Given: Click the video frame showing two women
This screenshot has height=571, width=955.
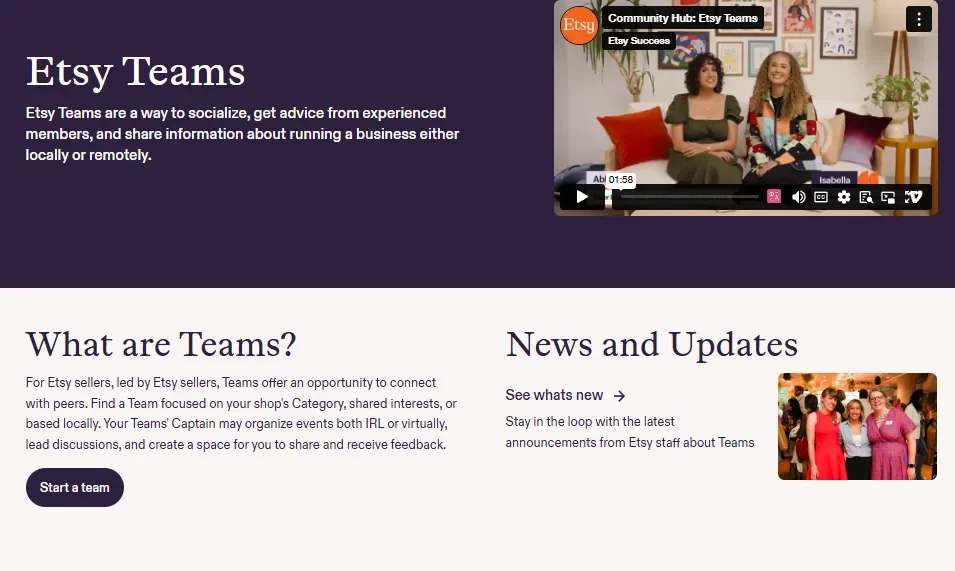Looking at the screenshot, I should click(745, 110).
